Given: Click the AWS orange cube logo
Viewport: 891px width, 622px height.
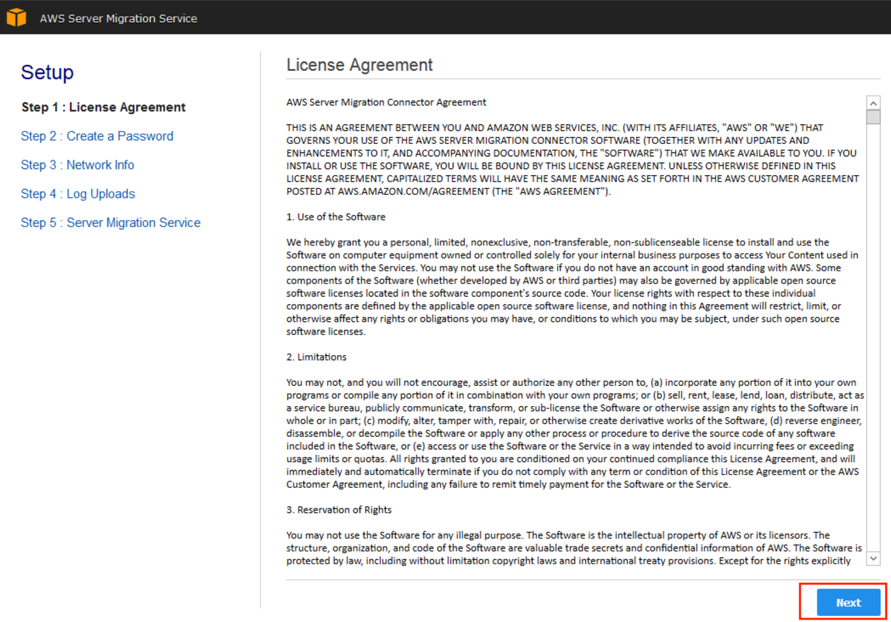Looking at the screenshot, I should (x=16, y=17).
